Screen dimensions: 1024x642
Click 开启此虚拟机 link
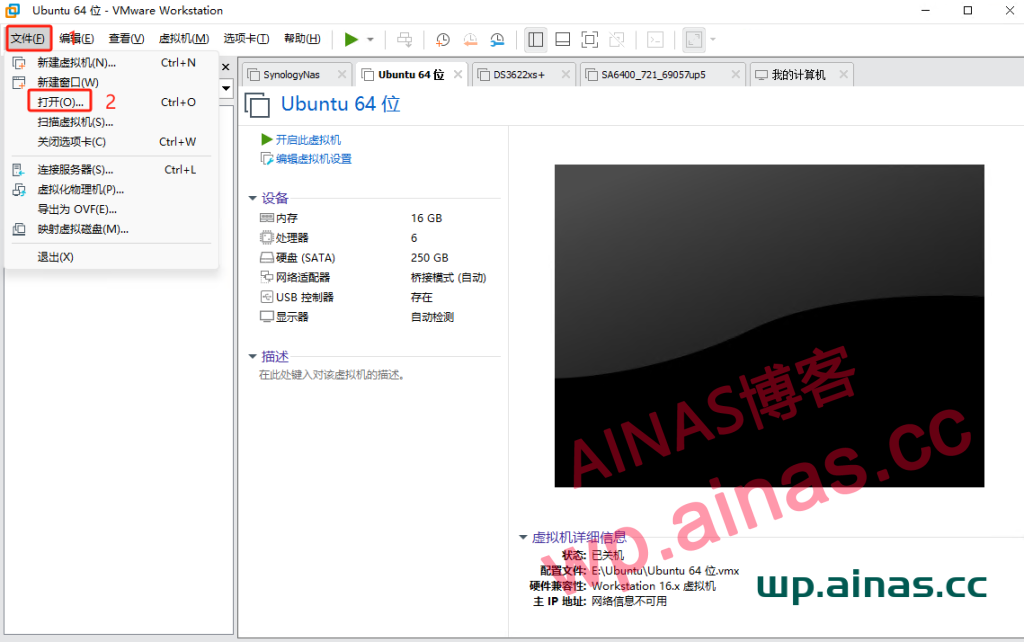click(308, 140)
